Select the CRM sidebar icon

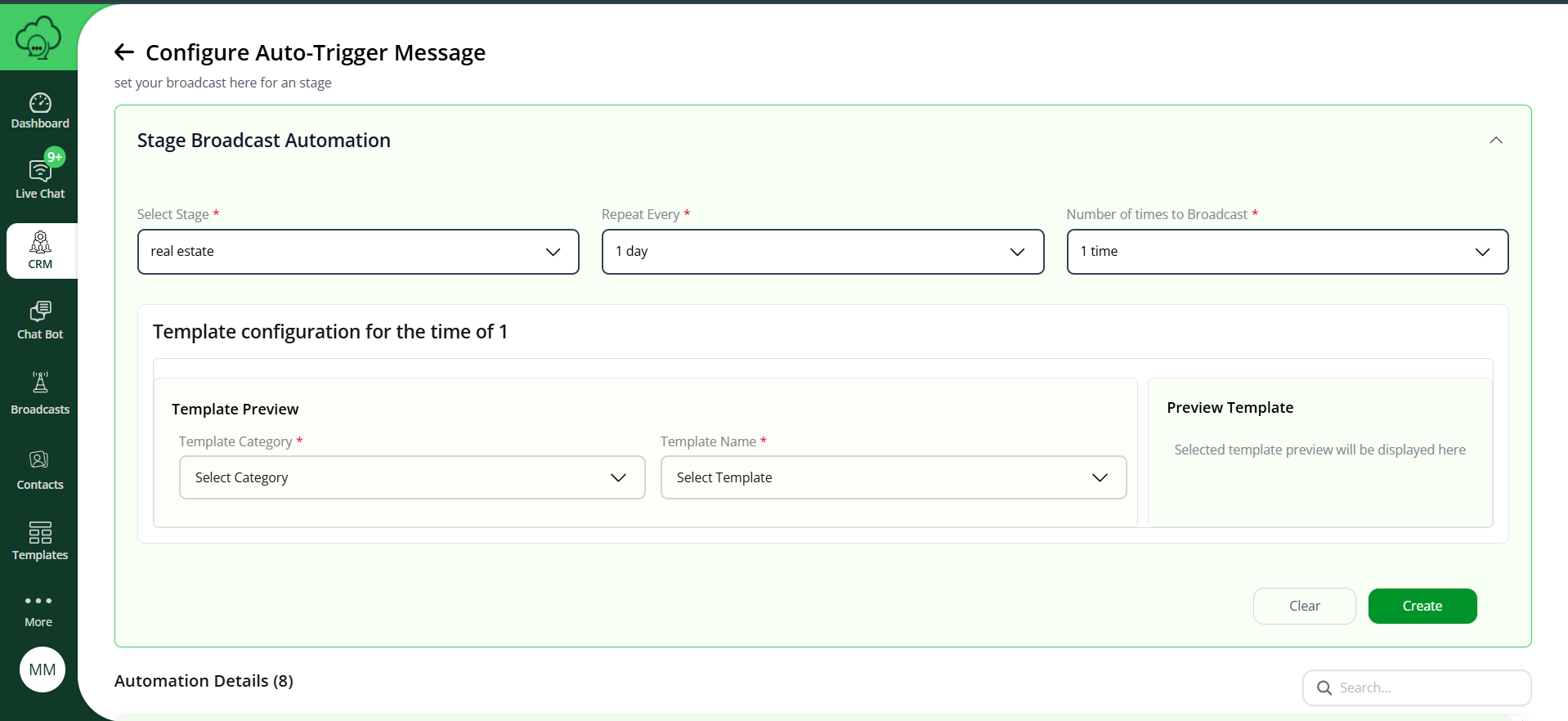40,250
